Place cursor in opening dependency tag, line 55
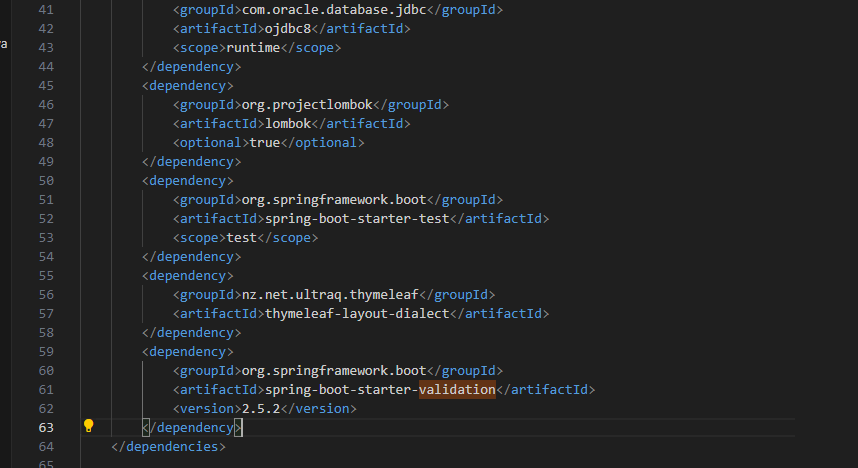 coord(188,276)
